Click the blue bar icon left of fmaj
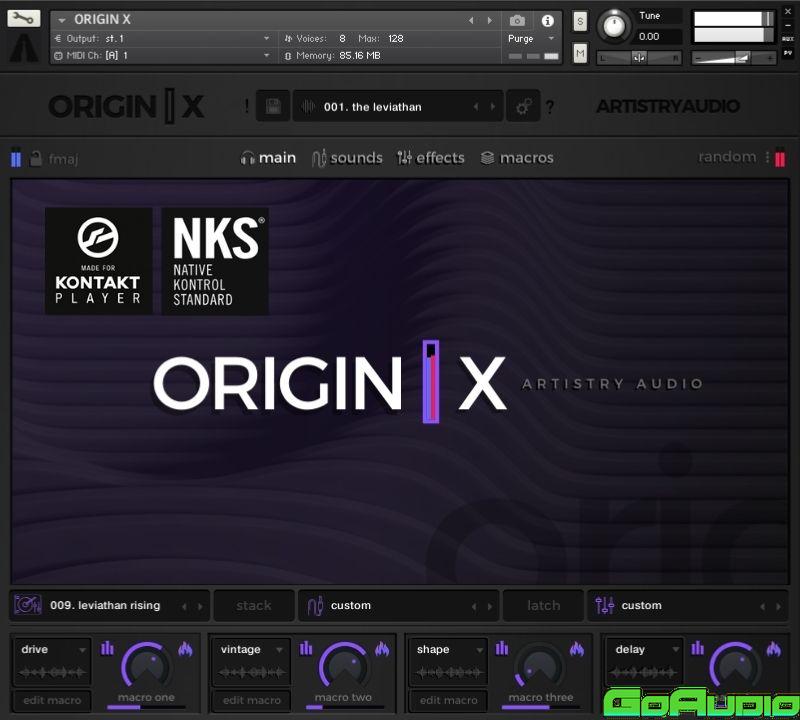 pos(16,158)
